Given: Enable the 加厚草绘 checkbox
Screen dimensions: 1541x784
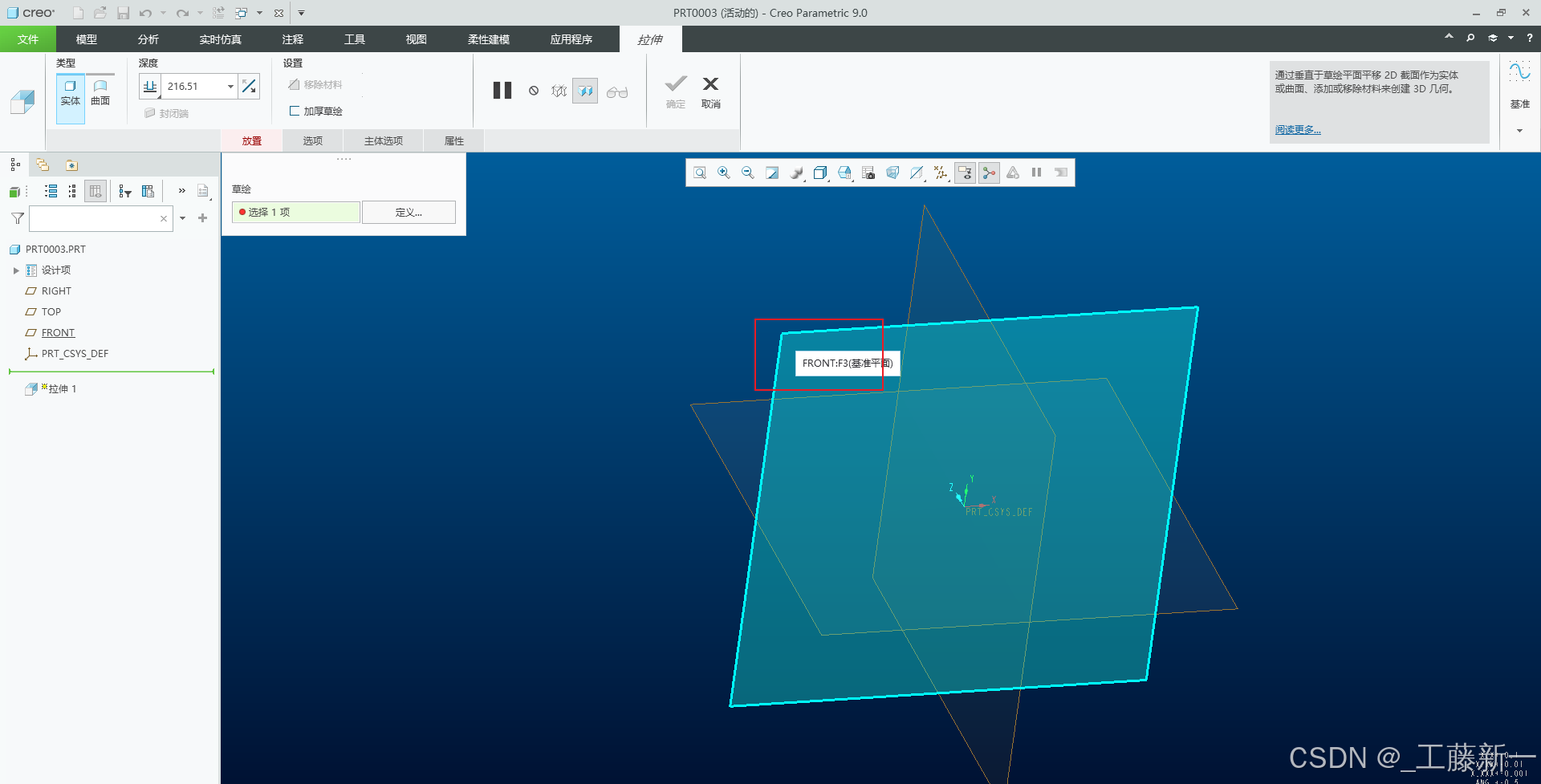Looking at the screenshot, I should coord(295,111).
